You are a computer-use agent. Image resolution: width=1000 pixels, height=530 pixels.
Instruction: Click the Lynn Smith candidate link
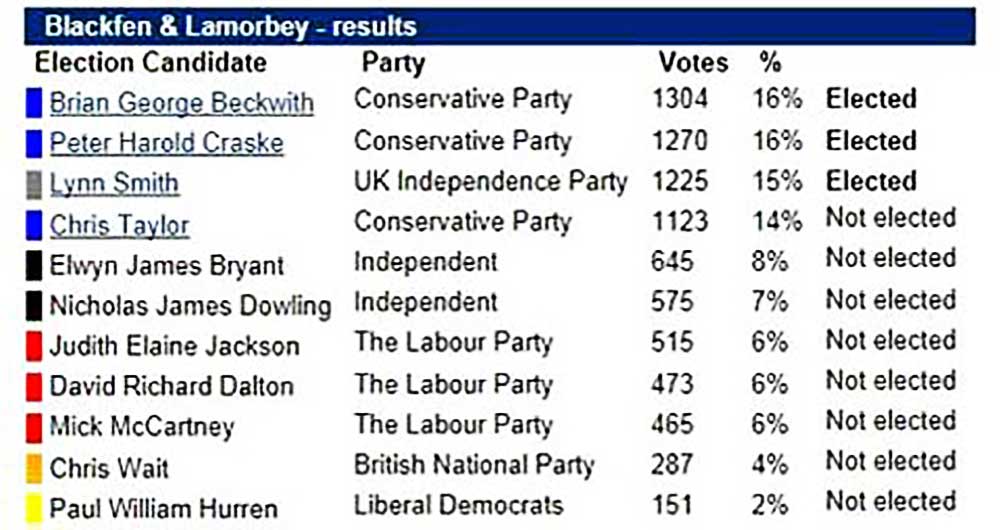[114, 183]
